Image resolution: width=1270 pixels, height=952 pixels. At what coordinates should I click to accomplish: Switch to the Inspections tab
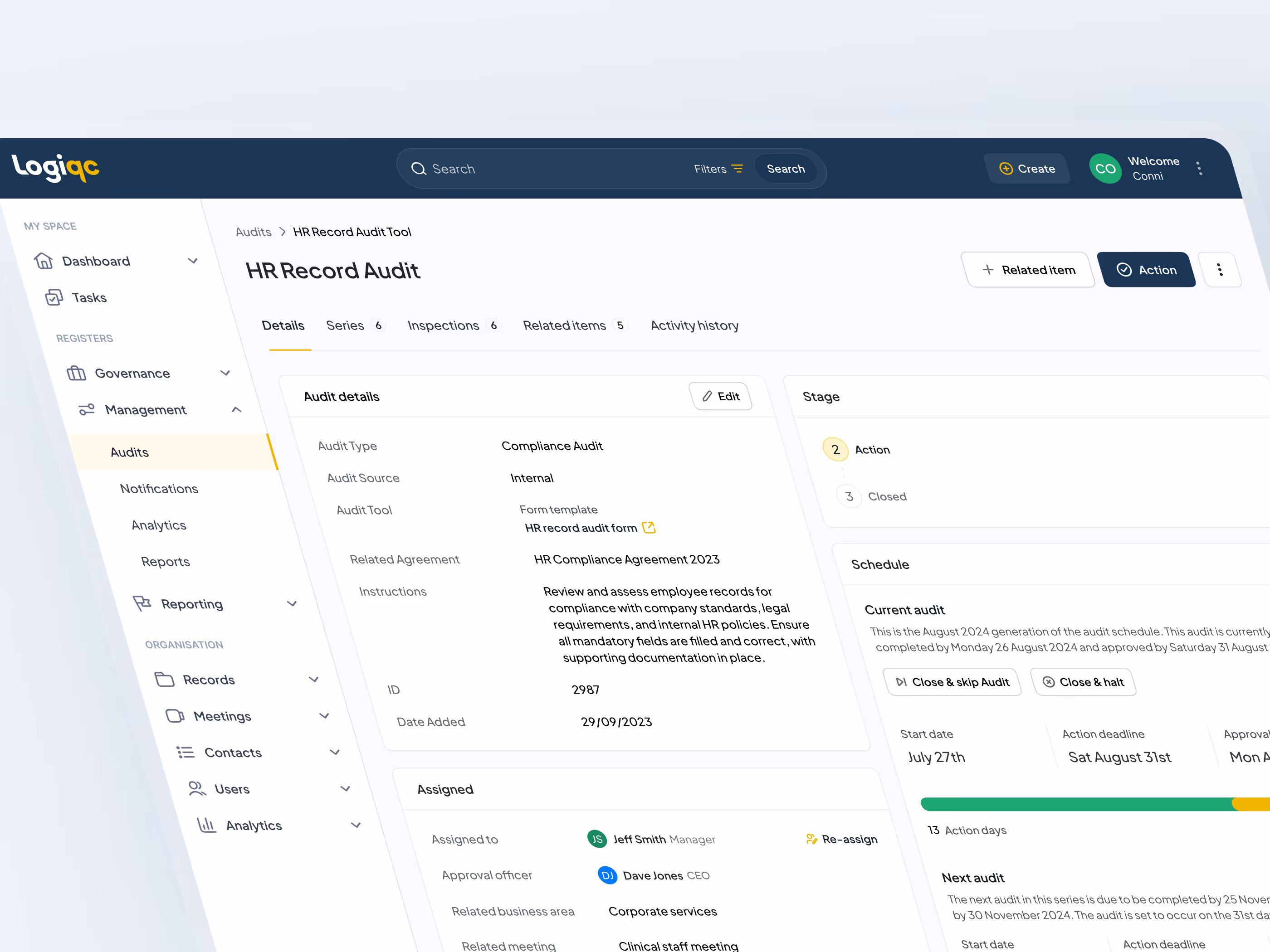(x=443, y=325)
